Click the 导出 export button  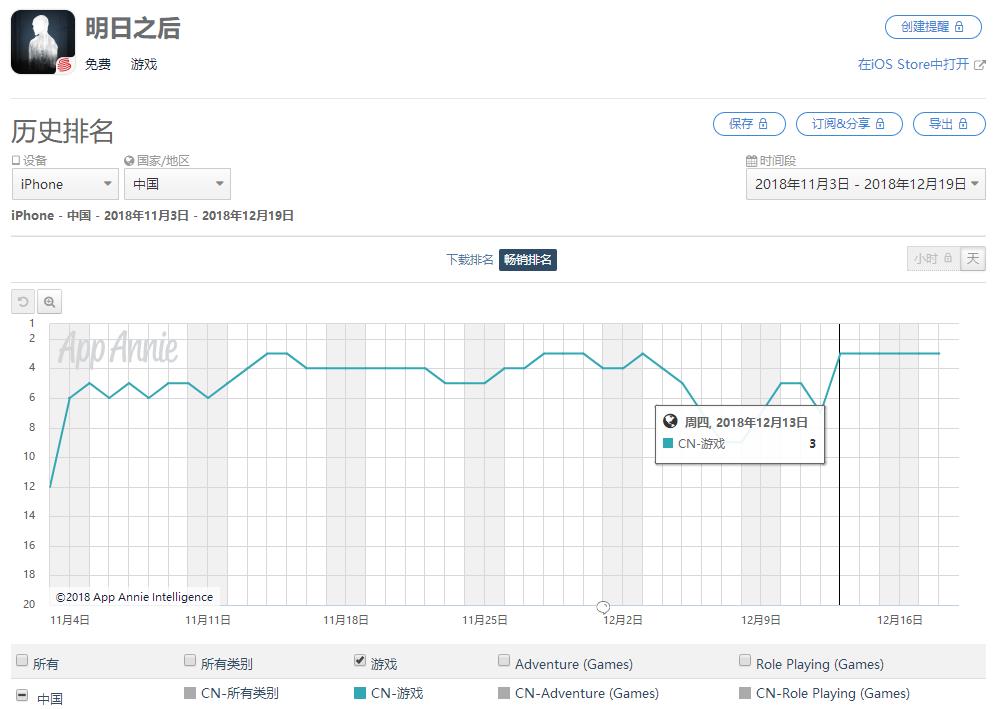pyautogui.click(x=949, y=124)
